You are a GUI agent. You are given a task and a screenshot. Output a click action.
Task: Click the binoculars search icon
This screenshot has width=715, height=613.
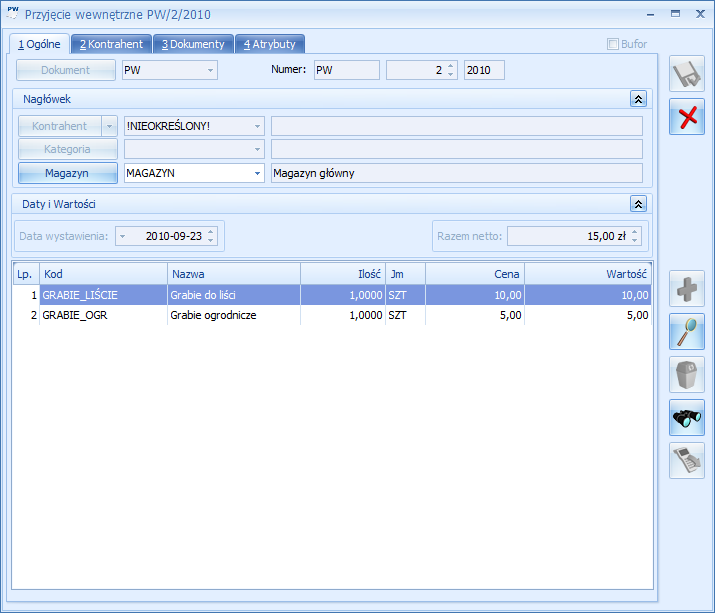(x=687, y=417)
